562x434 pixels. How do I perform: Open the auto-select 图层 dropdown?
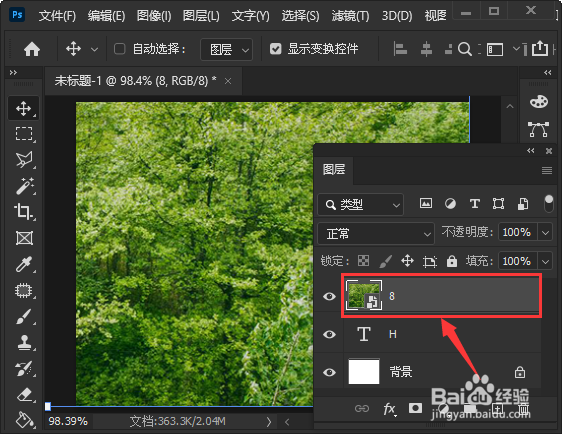point(227,49)
